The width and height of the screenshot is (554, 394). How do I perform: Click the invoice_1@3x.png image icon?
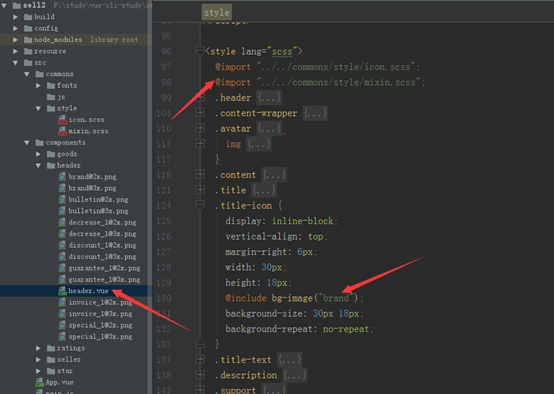click(62, 313)
